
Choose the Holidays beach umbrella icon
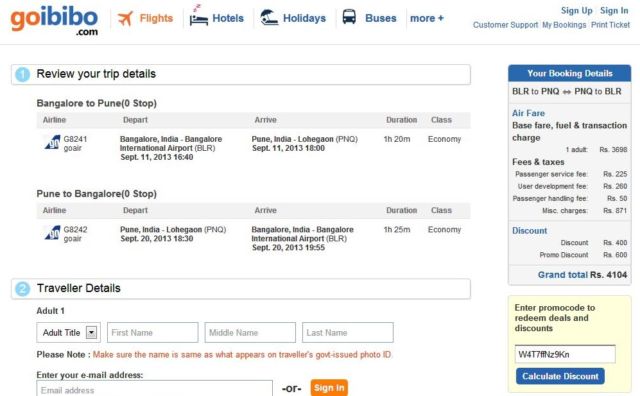tap(269, 17)
